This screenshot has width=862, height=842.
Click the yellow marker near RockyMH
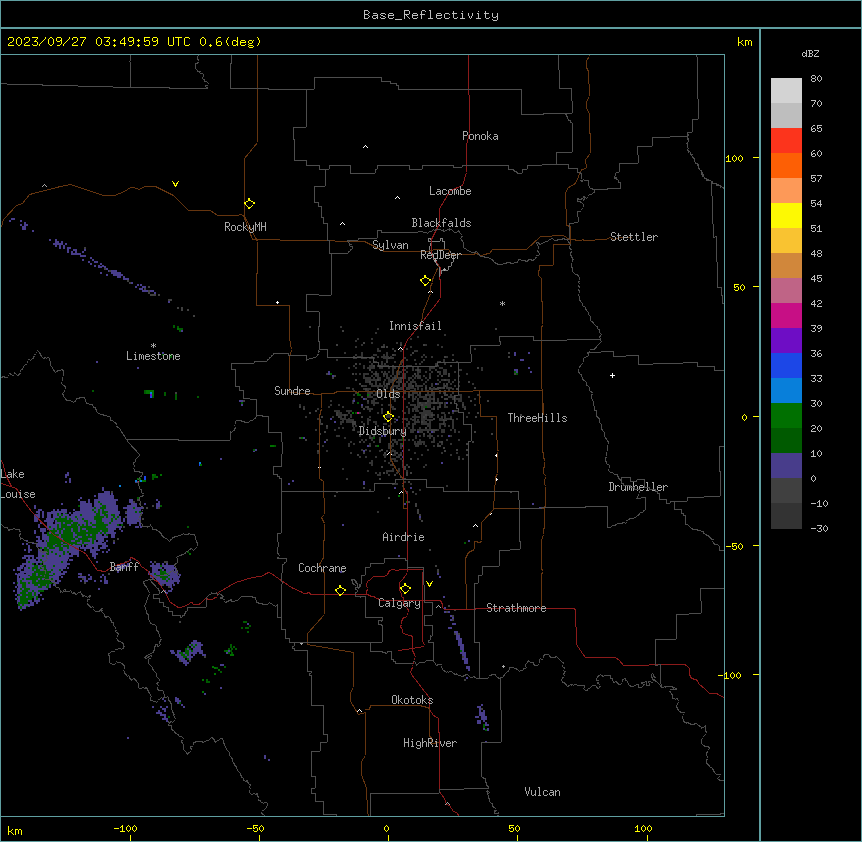pyautogui.click(x=249, y=204)
